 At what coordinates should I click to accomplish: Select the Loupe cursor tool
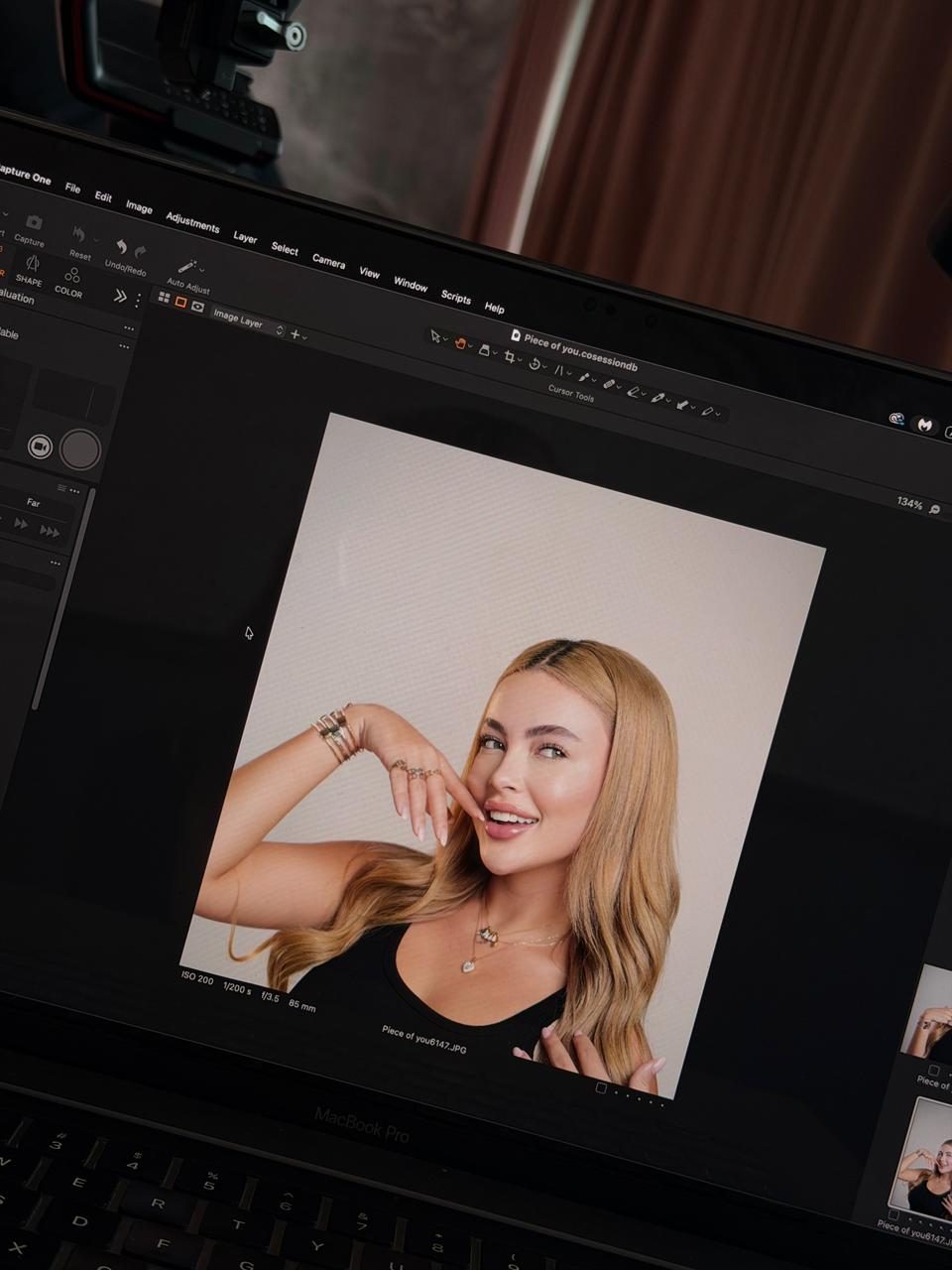[484, 349]
